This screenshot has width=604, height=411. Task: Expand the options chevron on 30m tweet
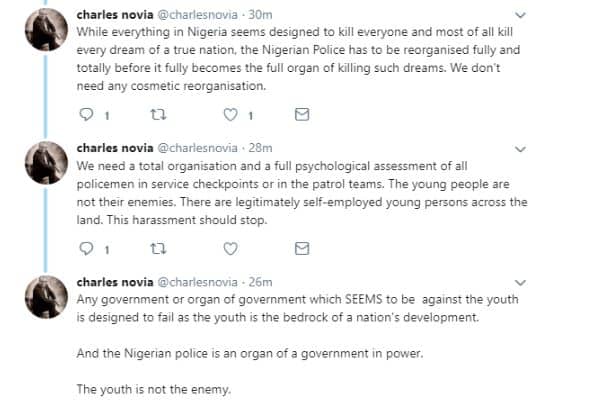(519, 16)
